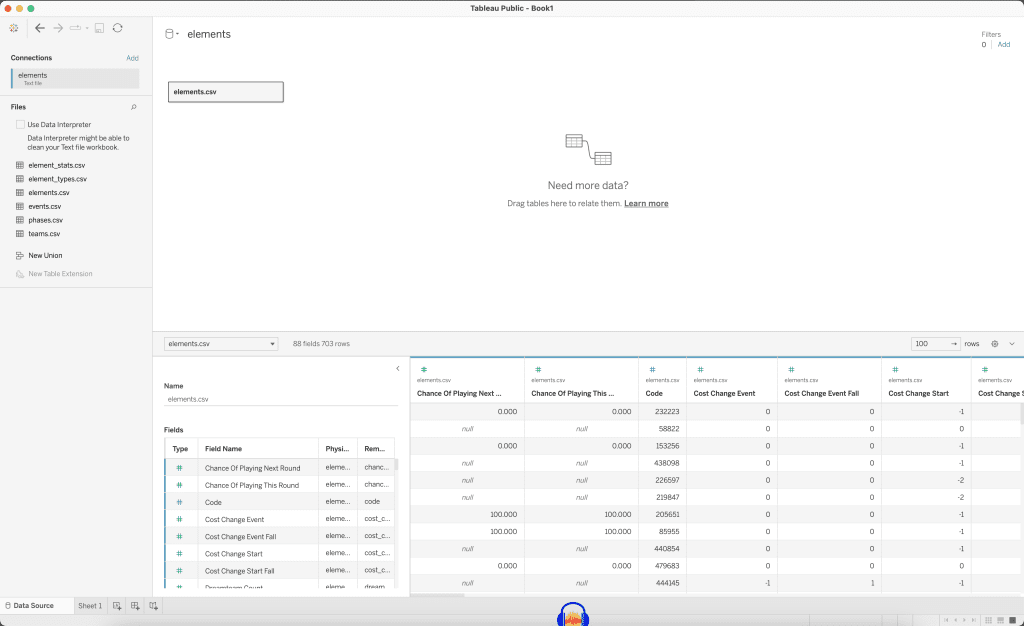Screen dimensions: 1024x626
Task: Click cell with Code value 444145
Action: point(662,583)
